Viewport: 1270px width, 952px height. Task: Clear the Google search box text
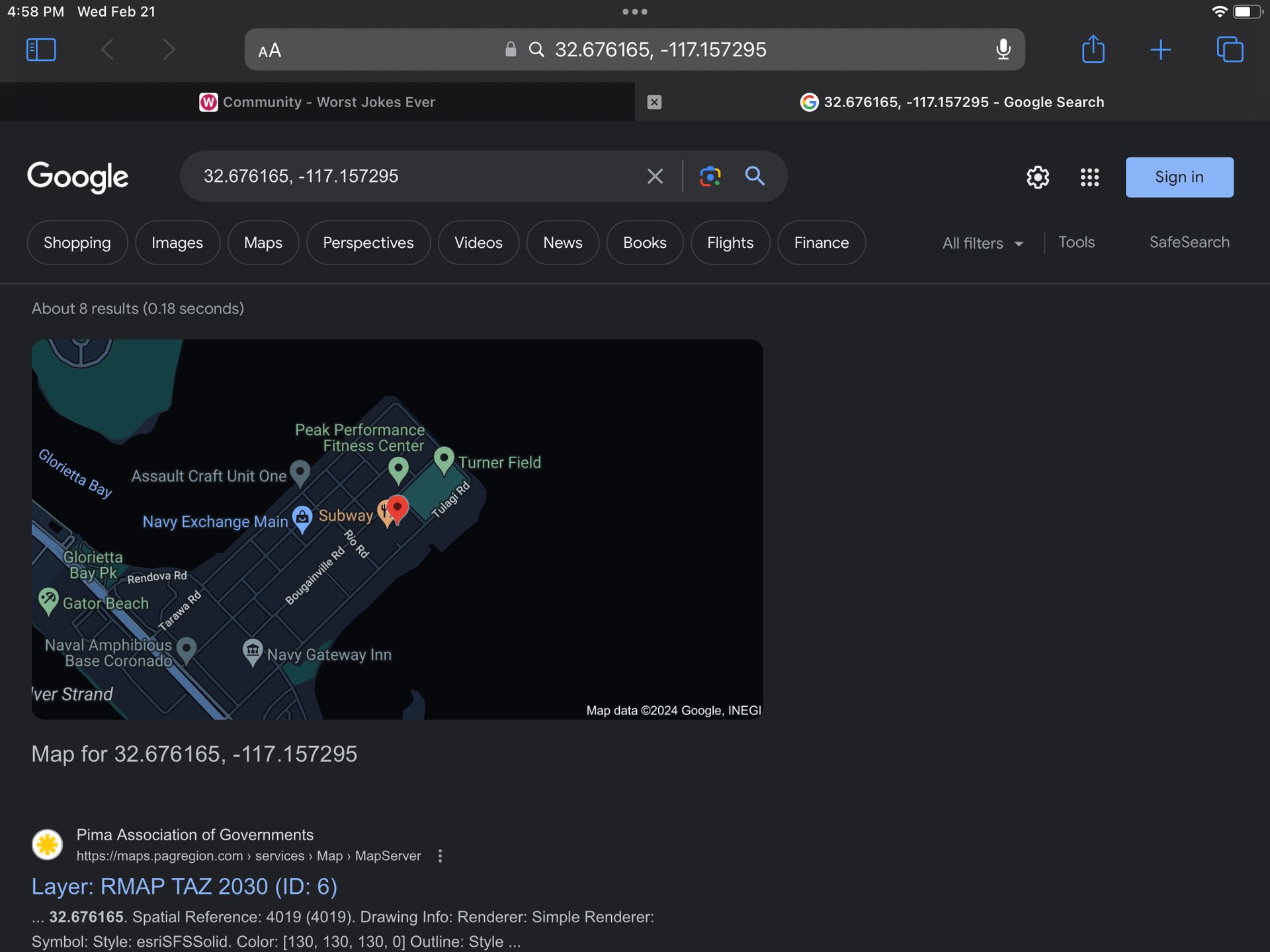click(x=655, y=177)
